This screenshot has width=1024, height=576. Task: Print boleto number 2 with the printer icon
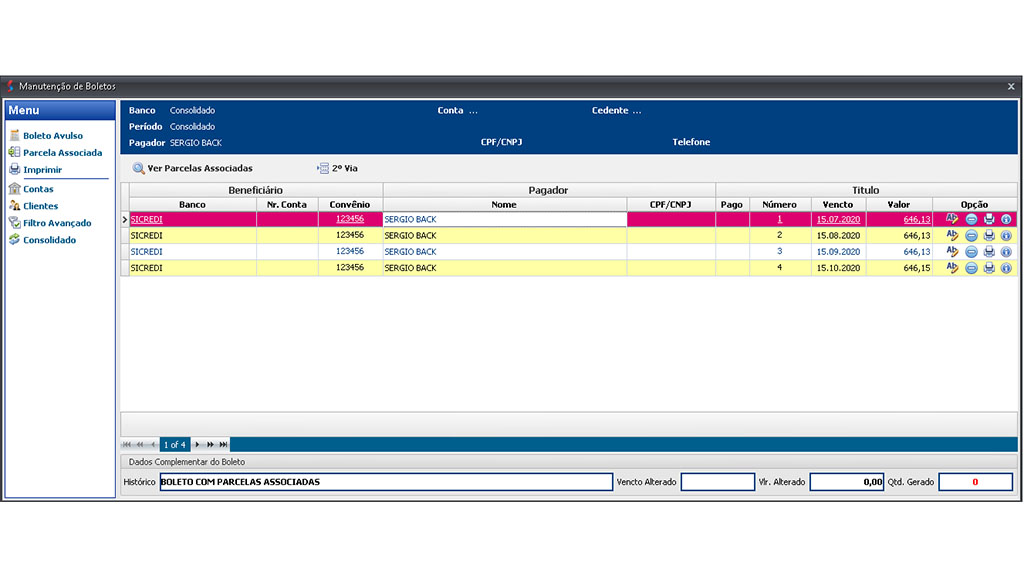pos(989,236)
